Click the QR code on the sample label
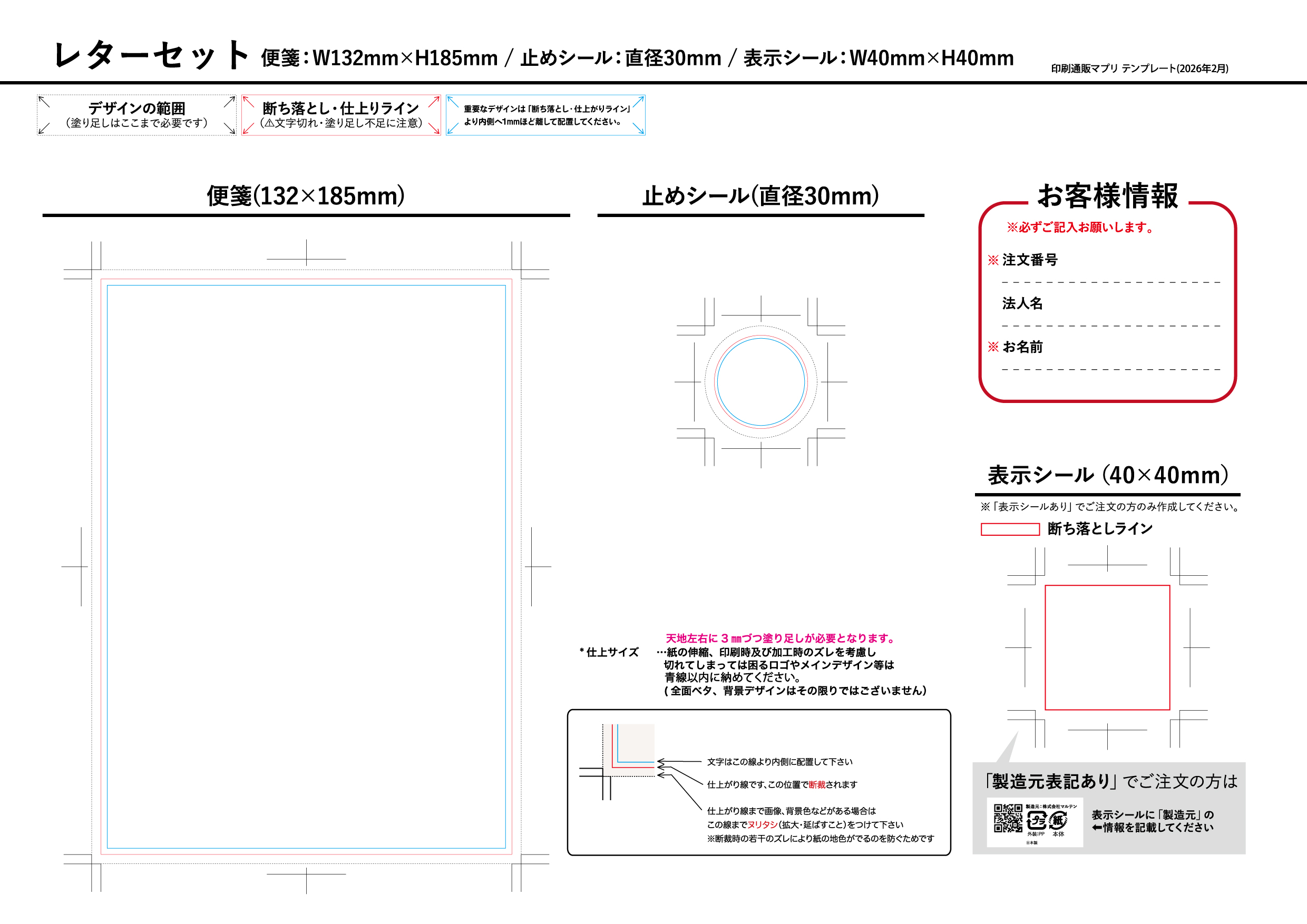 click(x=1008, y=818)
